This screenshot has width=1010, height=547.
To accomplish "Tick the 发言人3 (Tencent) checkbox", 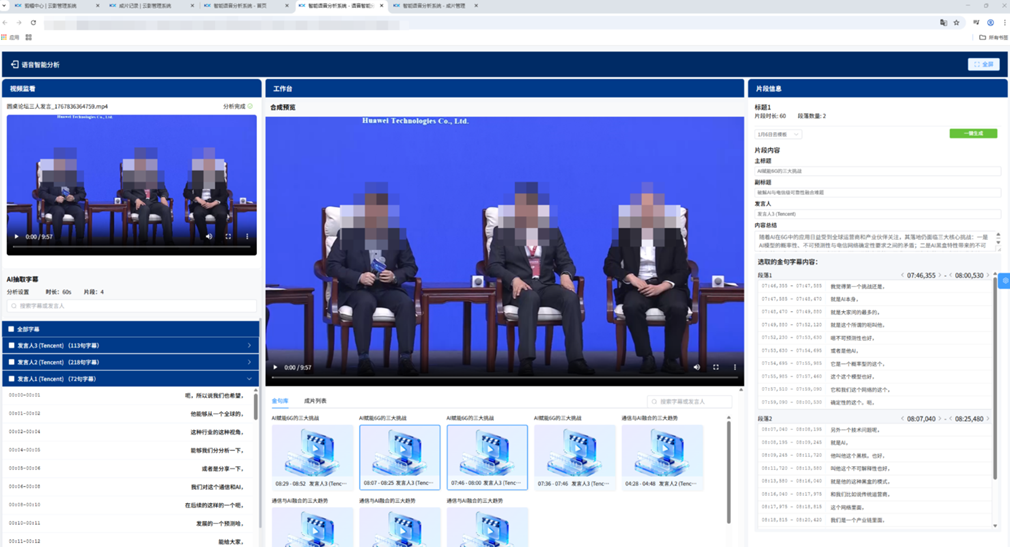I will coord(11,346).
